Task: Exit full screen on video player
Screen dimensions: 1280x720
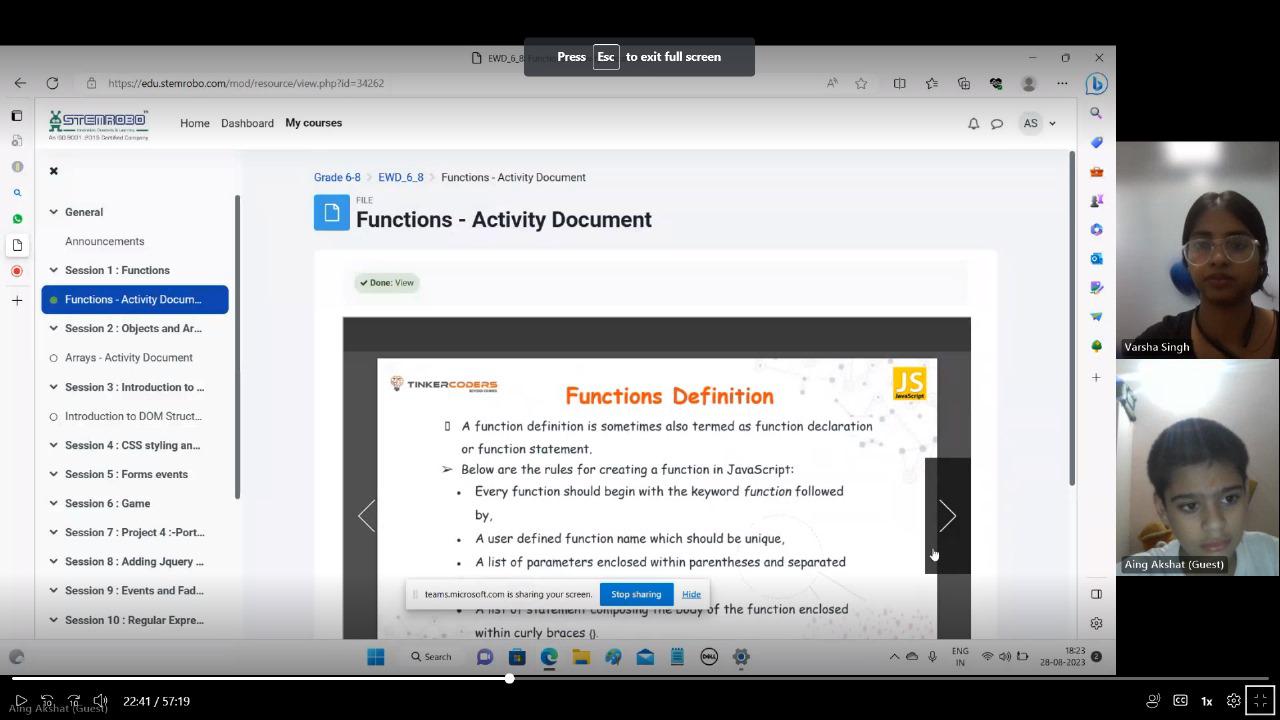Action: pos(1260,701)
